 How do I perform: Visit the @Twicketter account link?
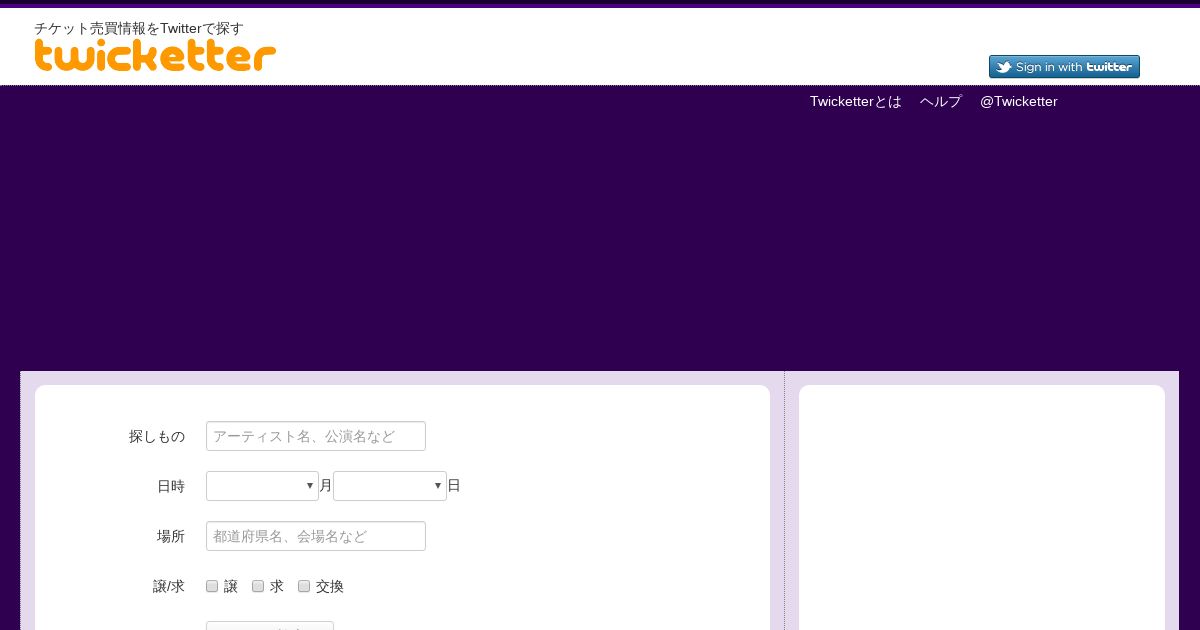[x=1019, y=101]
